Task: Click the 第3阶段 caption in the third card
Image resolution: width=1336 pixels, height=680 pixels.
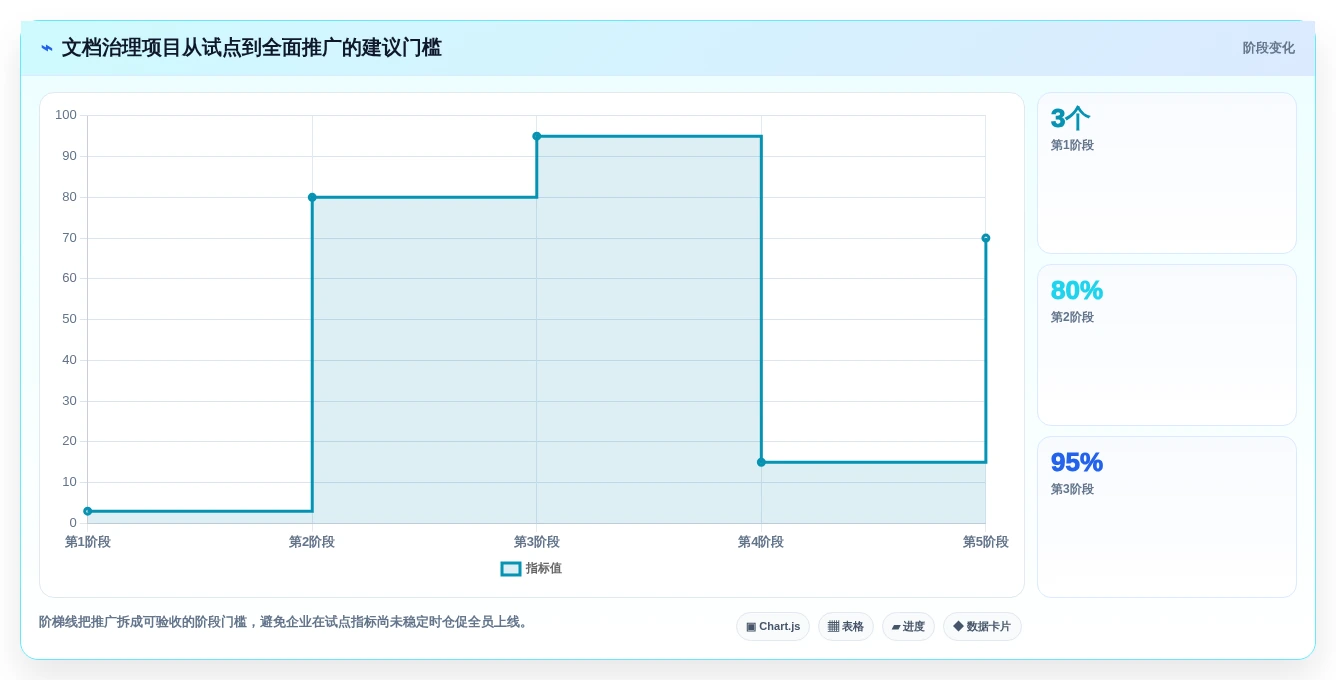Action: click(x=1072, y=489)
